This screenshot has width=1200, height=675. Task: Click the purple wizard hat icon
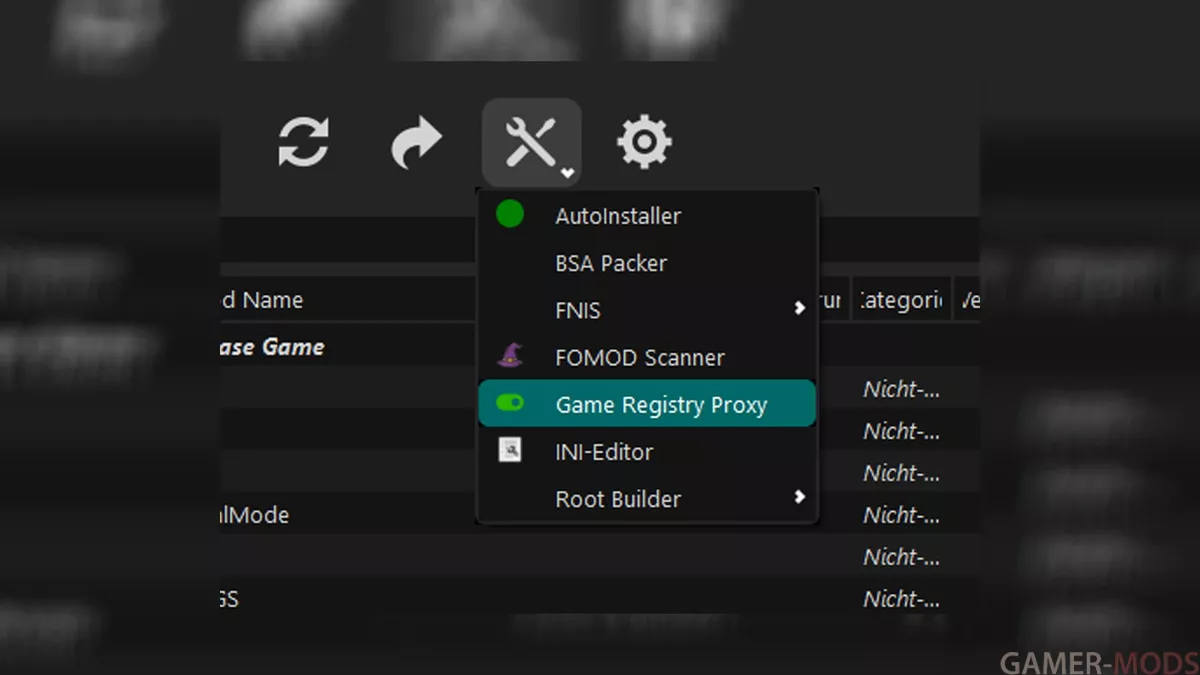pos(510,356)
